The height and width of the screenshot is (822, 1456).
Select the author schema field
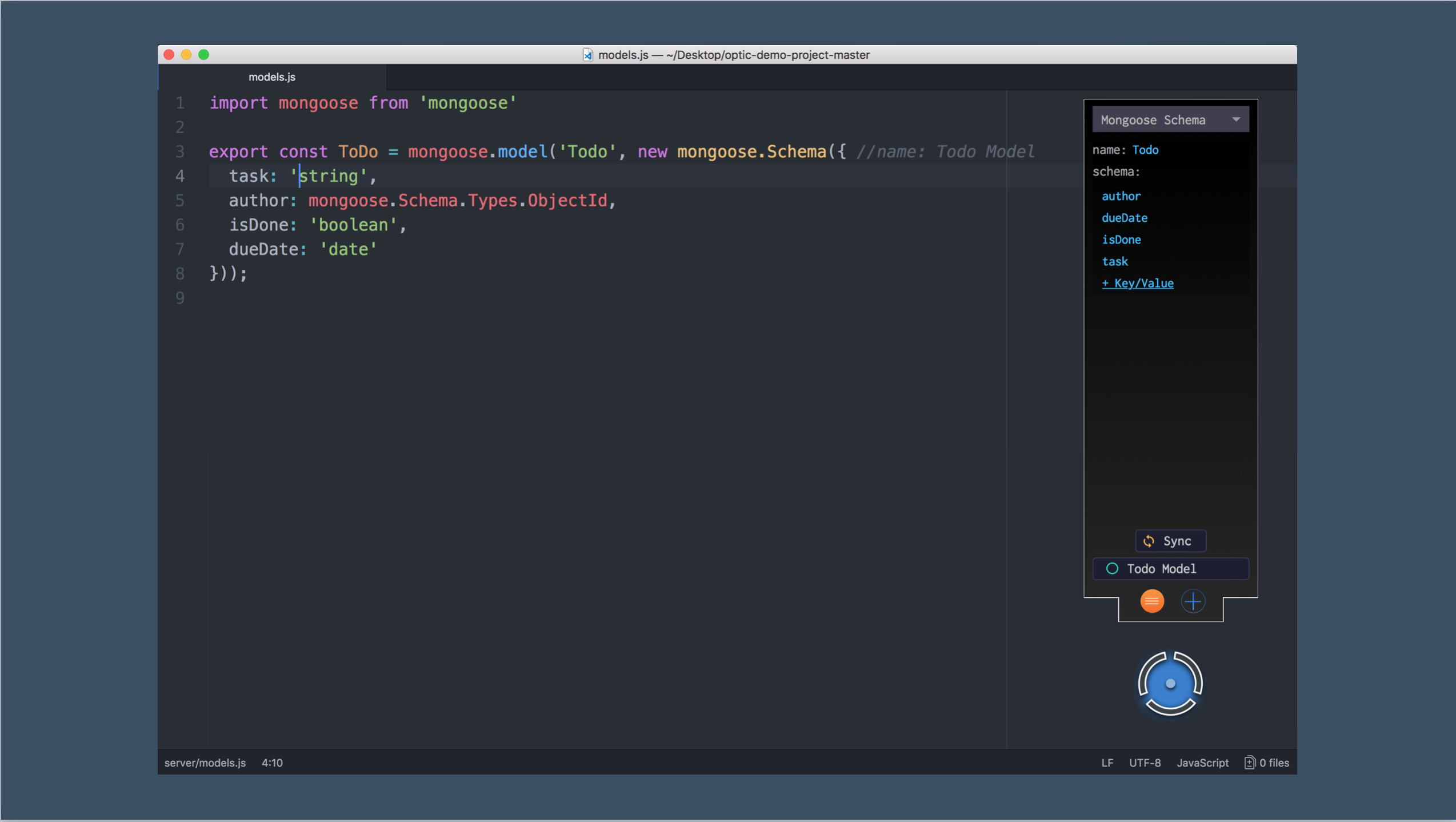tap(1121, 196)
